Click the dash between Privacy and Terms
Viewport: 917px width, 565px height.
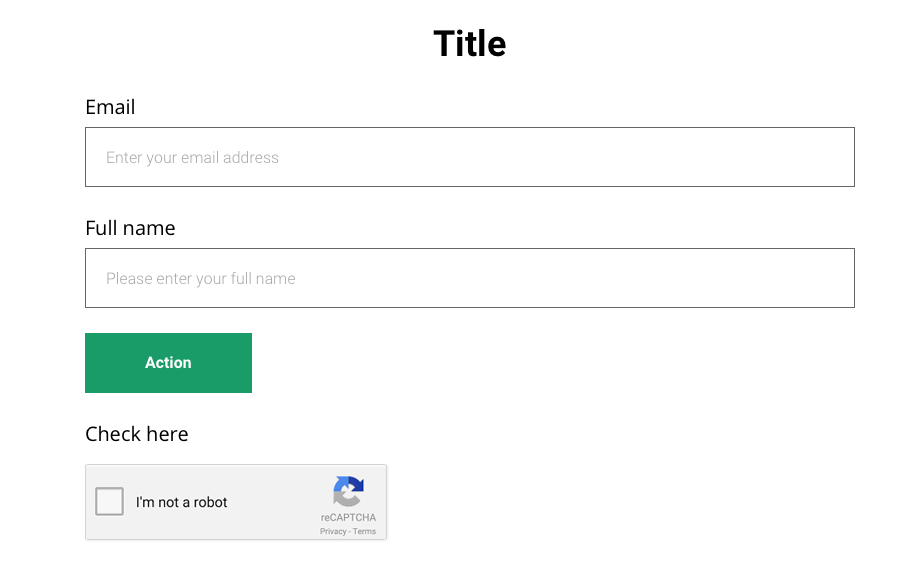point(349,531)
